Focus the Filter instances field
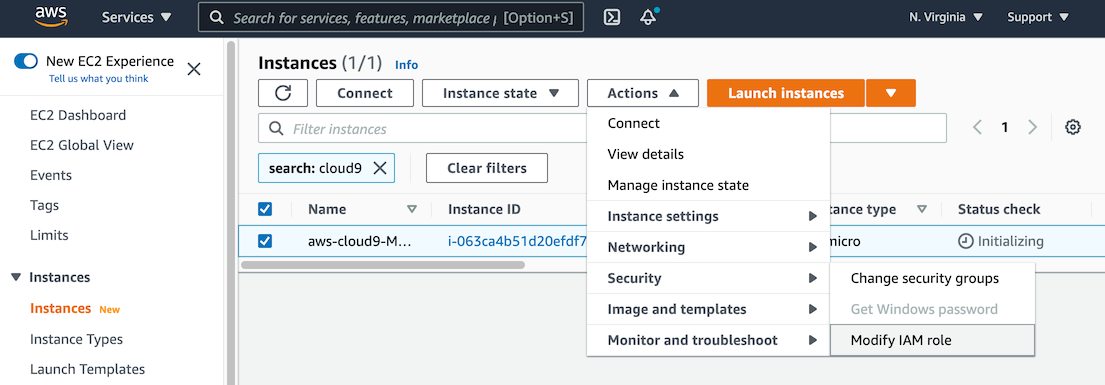Viewport: 1105px width, 385px height. [x=603, y=128]
